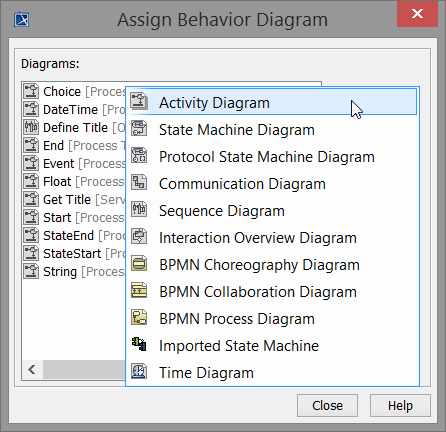
Task: Select the Choice diagram in list
Action: 74,91
